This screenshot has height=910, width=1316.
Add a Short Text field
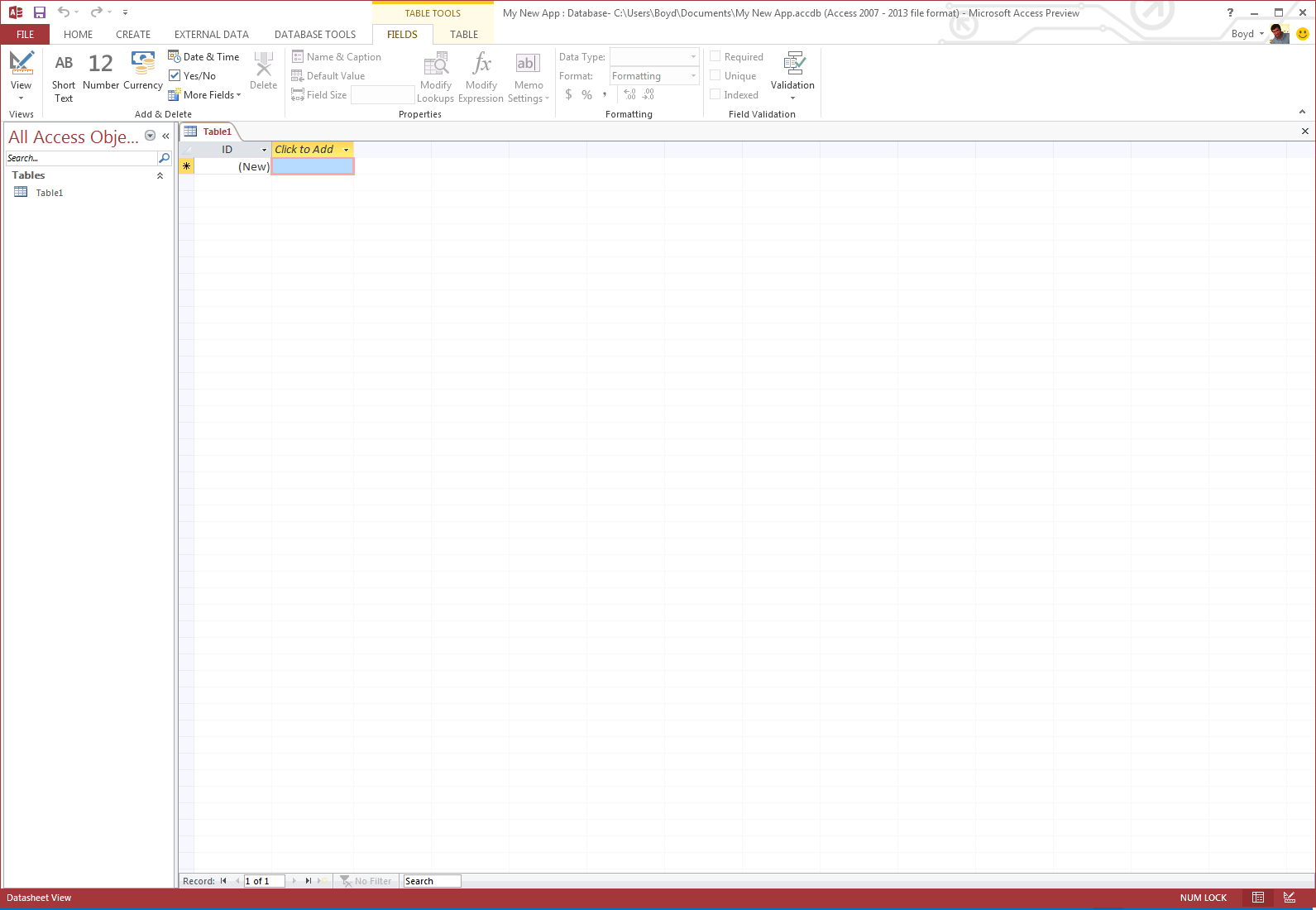click(64, 77)
